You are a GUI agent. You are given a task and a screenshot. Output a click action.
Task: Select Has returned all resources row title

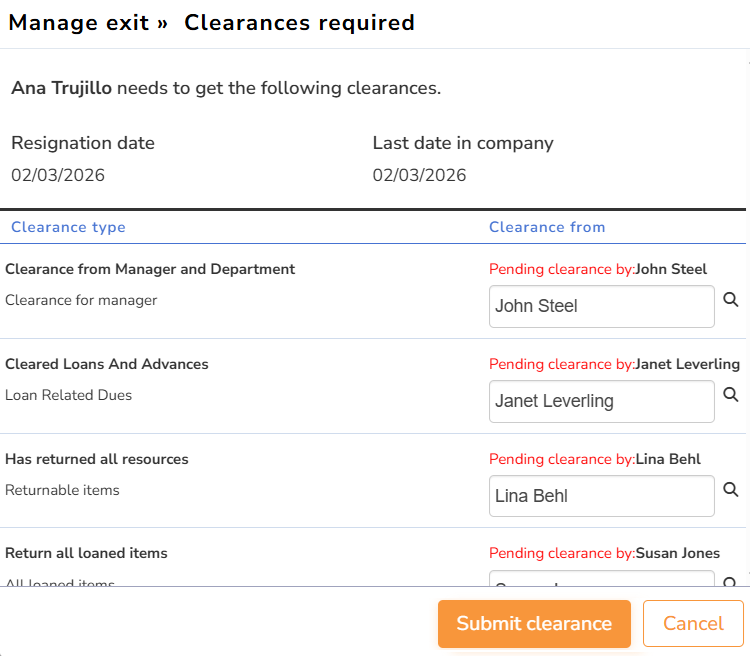pyautogui.click(x=97, y=459)
